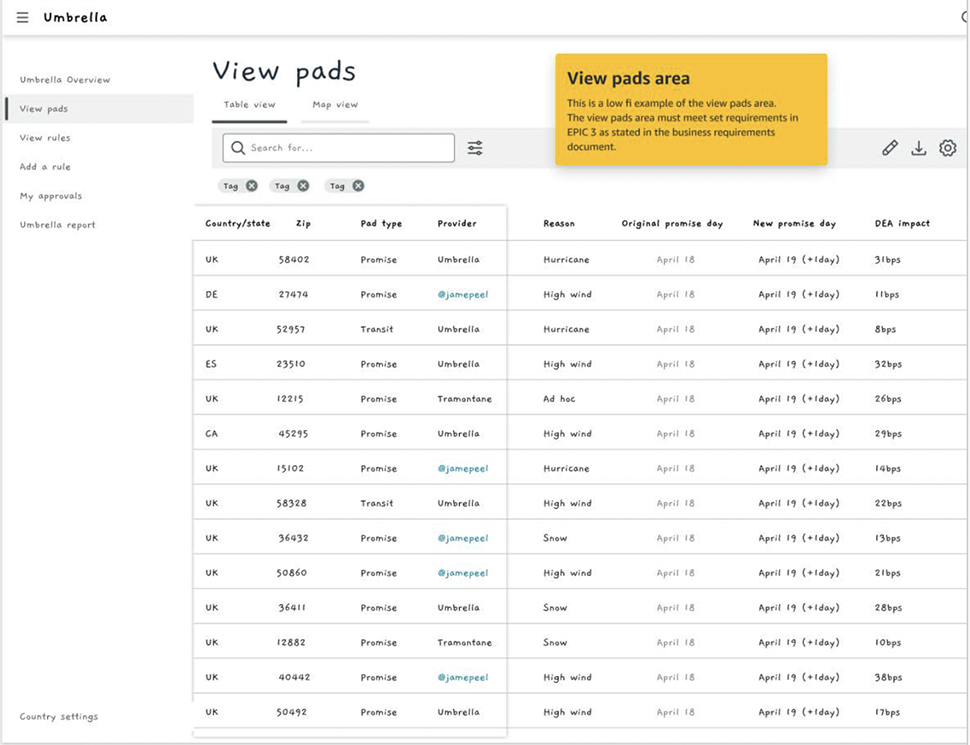Viewport: 970px width, 745px height.
Task: Open @jamepeel link in zip 36432 row
Action: coord(463,538)
